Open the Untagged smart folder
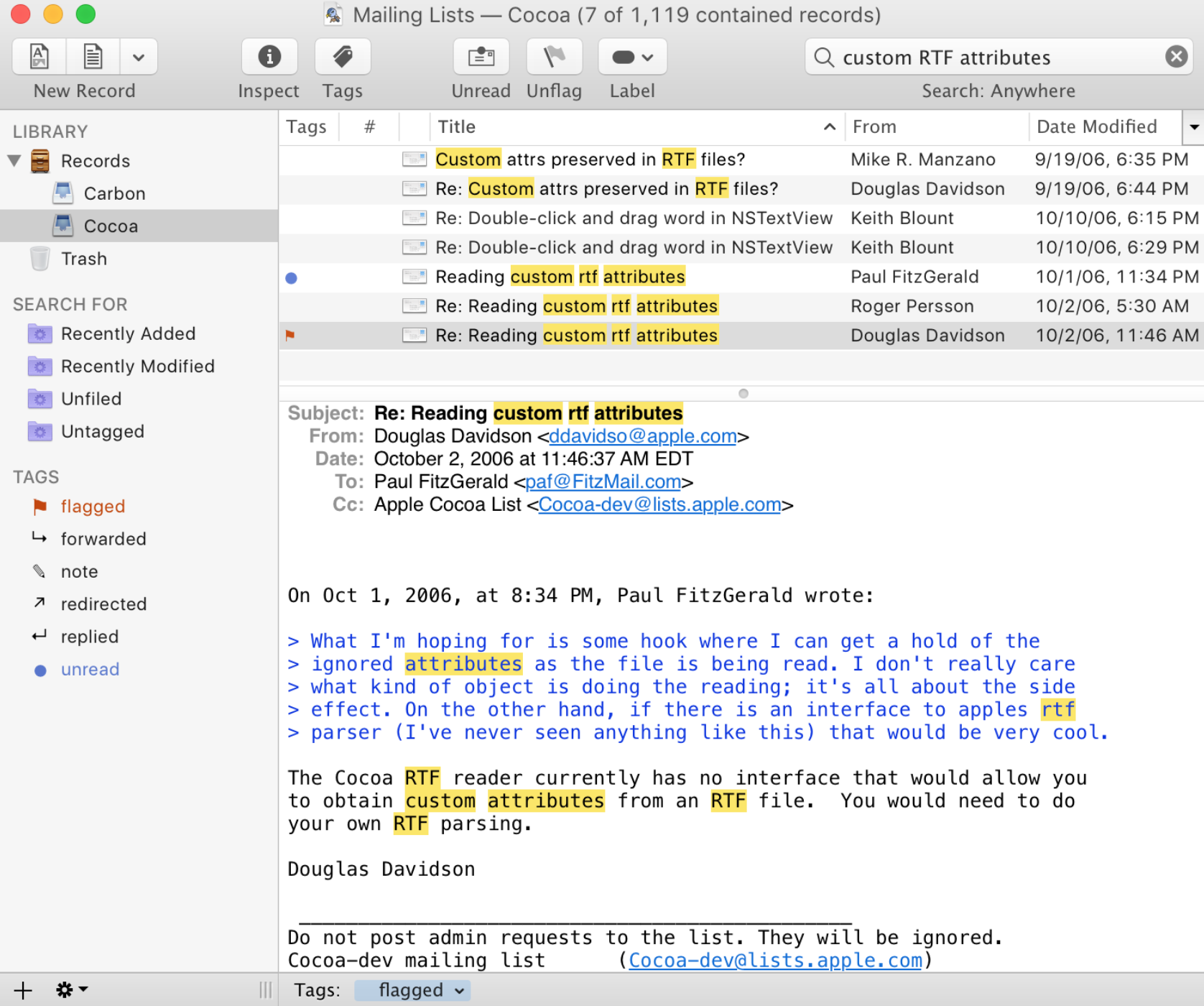Viewport: 1204px width, 1006px height. (102, 431)
